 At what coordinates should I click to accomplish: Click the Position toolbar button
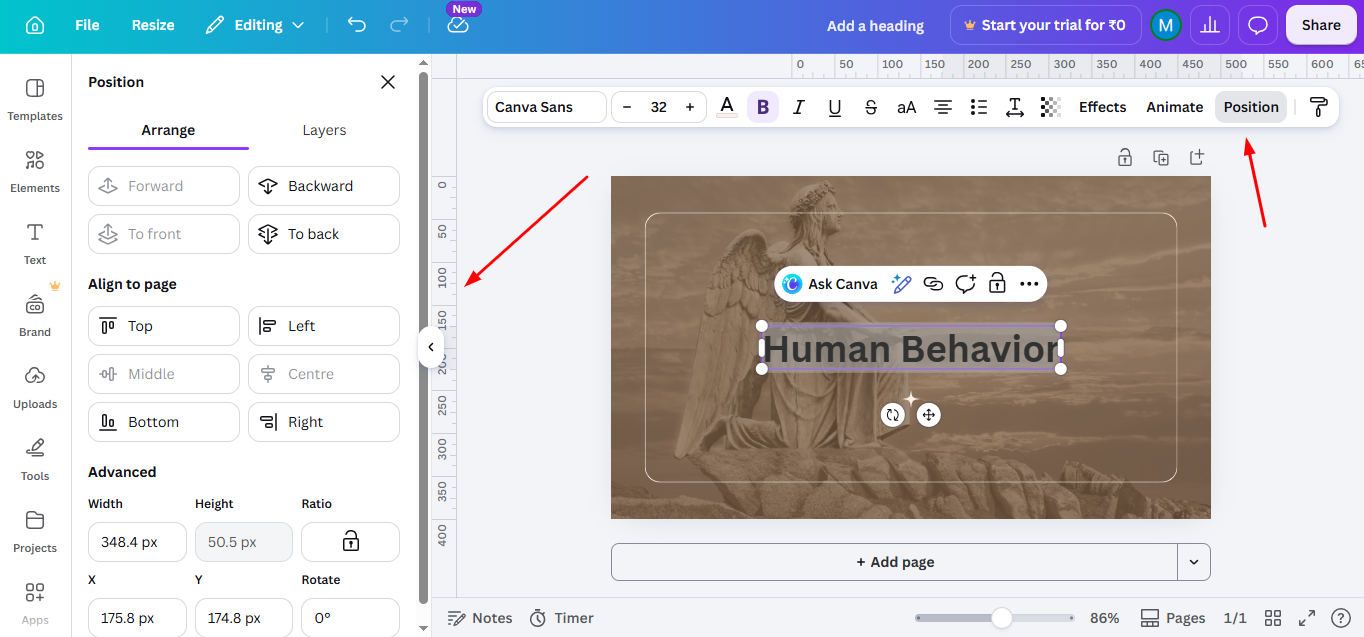click(x=1251, y=107)
